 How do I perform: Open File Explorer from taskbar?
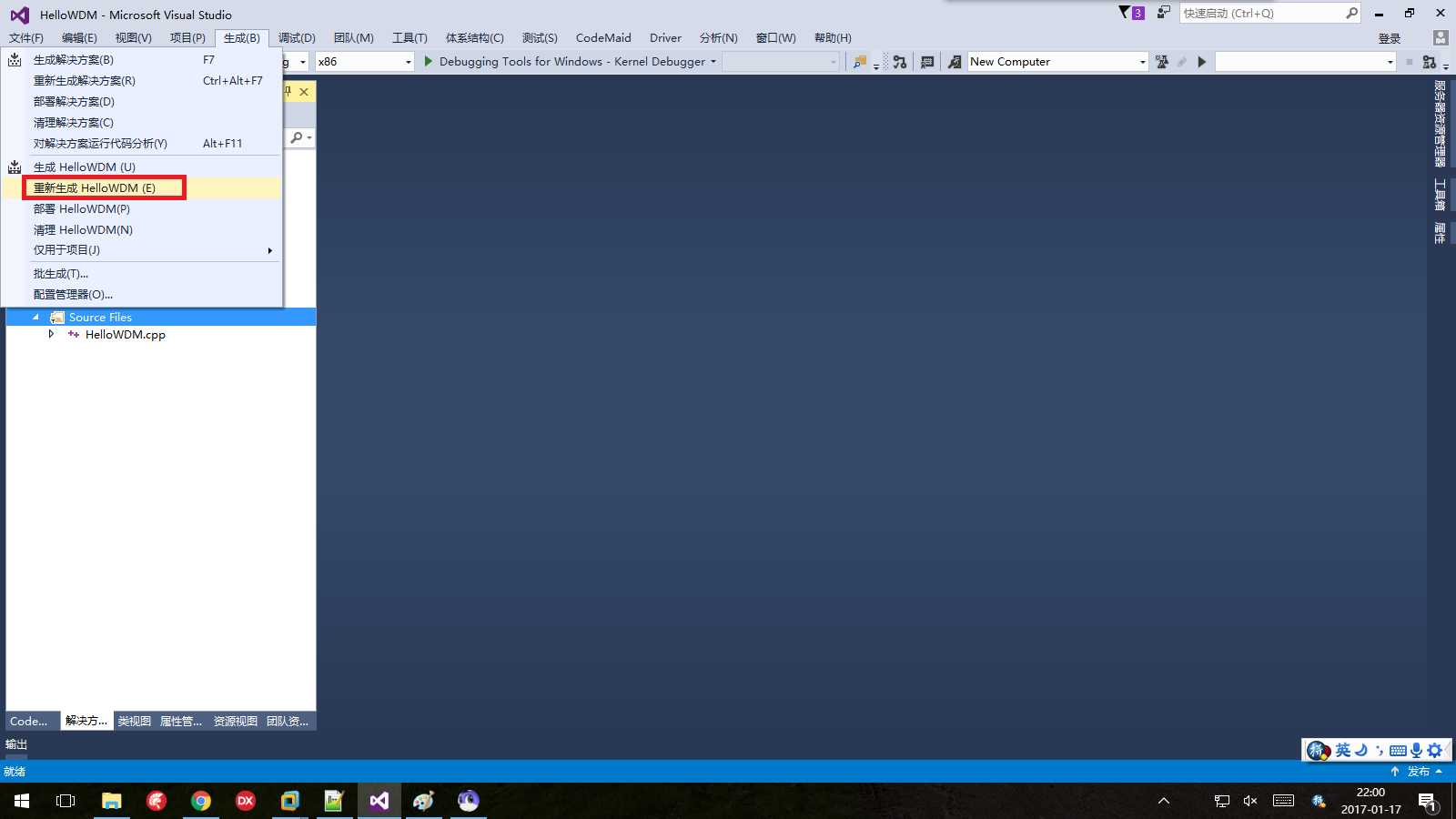click(111, 801)
